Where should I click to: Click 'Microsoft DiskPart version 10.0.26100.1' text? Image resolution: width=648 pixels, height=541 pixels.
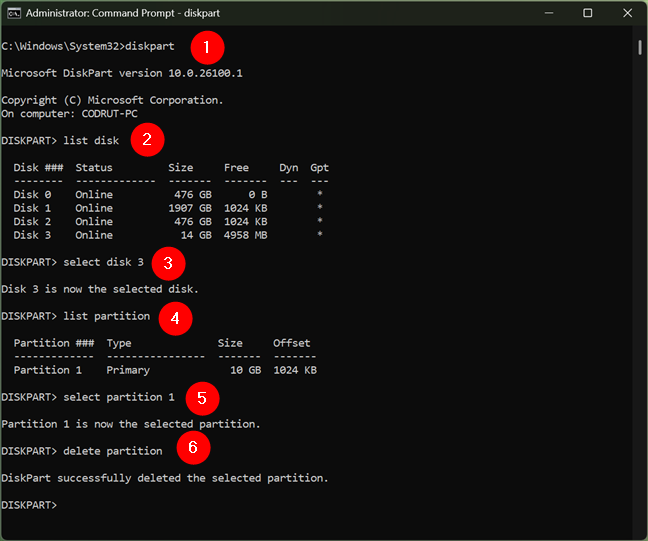click(122, 73)
